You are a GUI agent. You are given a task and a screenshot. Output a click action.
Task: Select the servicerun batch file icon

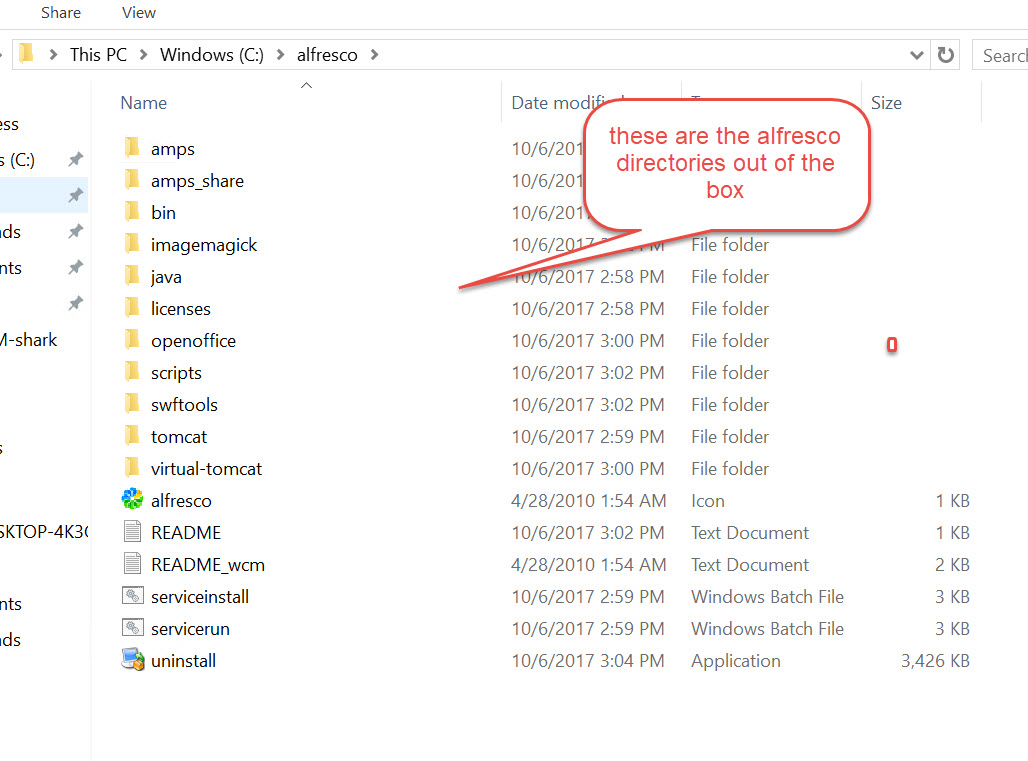[x=132, y=628]
